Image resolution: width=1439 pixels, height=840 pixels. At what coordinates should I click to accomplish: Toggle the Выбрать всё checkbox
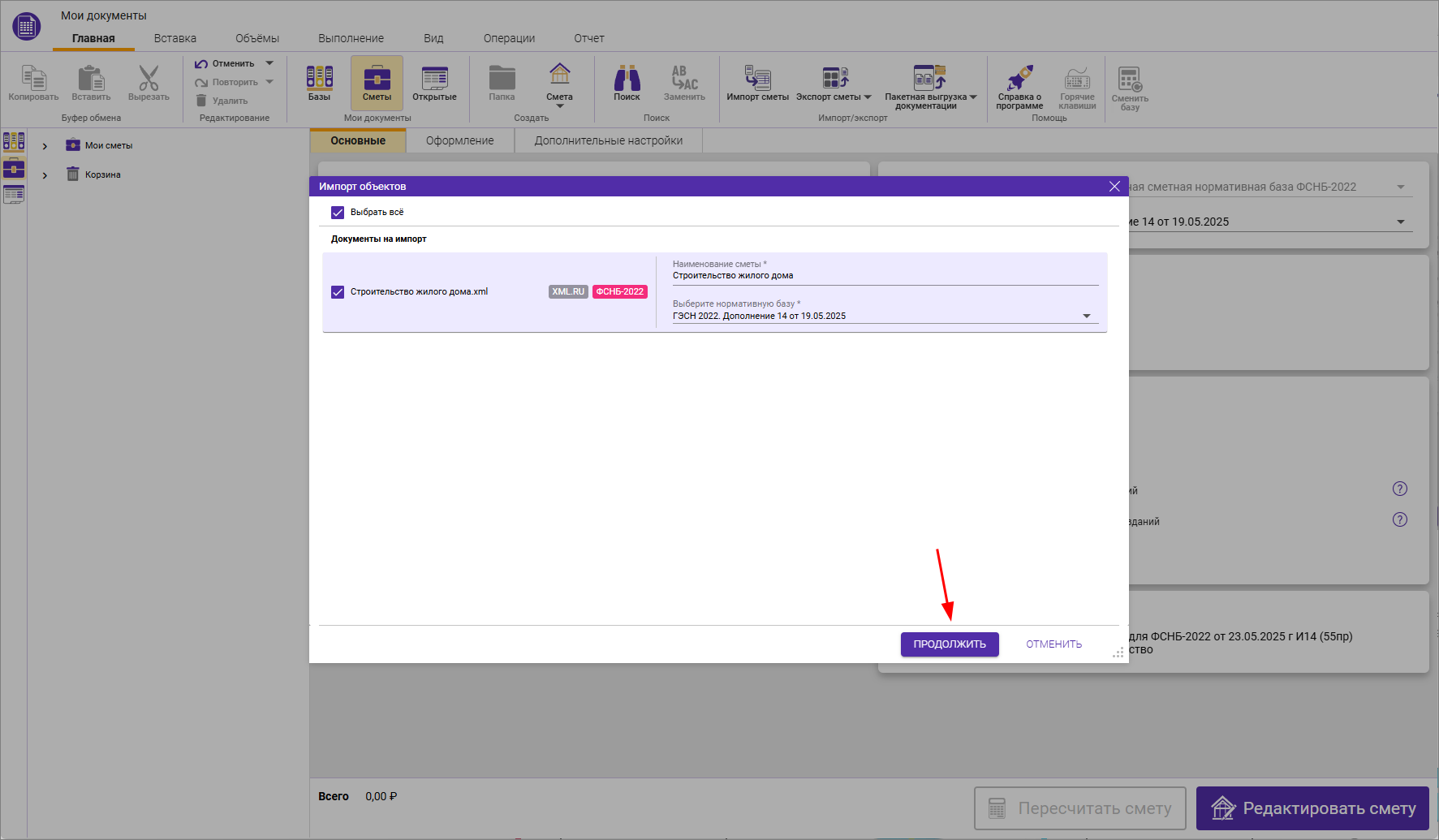(338, 213)
